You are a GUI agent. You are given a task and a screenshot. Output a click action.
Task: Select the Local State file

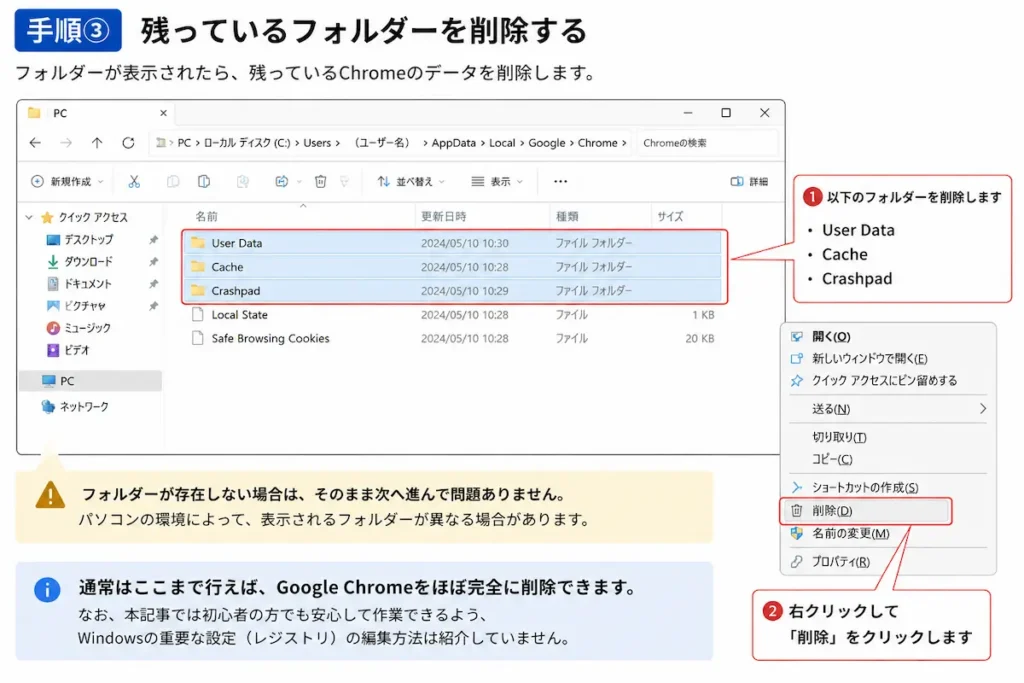[453, 315]
